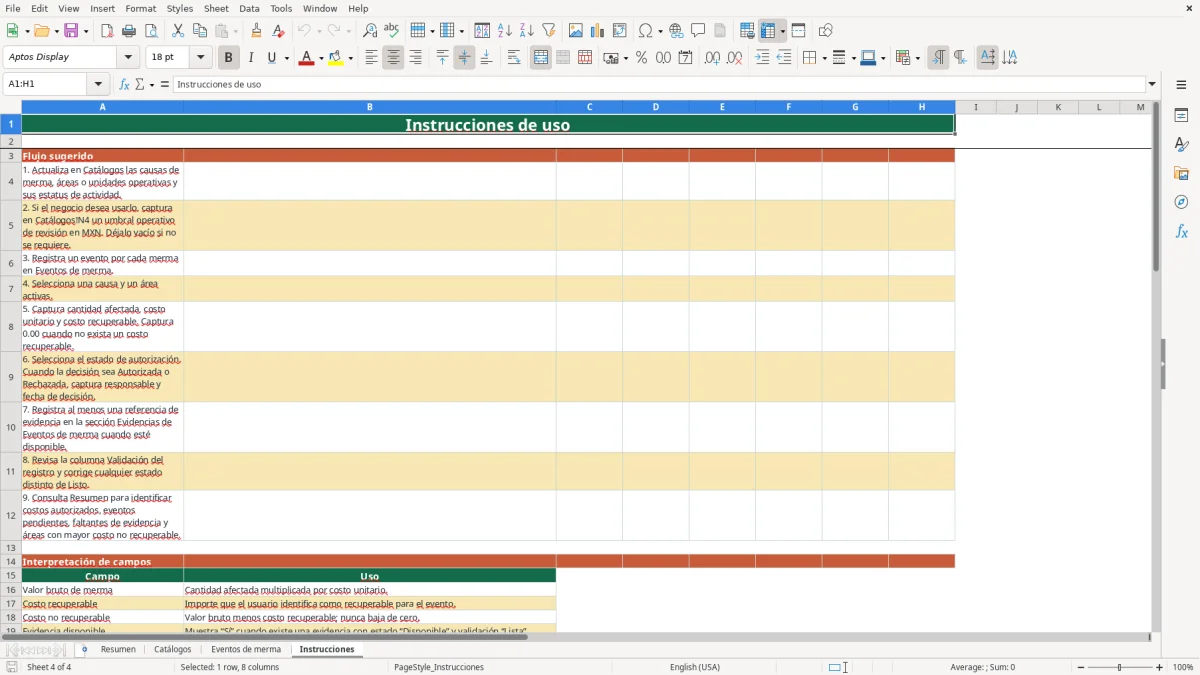Open background color dropdown arrow
This screenshot has width=1200, height=675.
(351, 58)
